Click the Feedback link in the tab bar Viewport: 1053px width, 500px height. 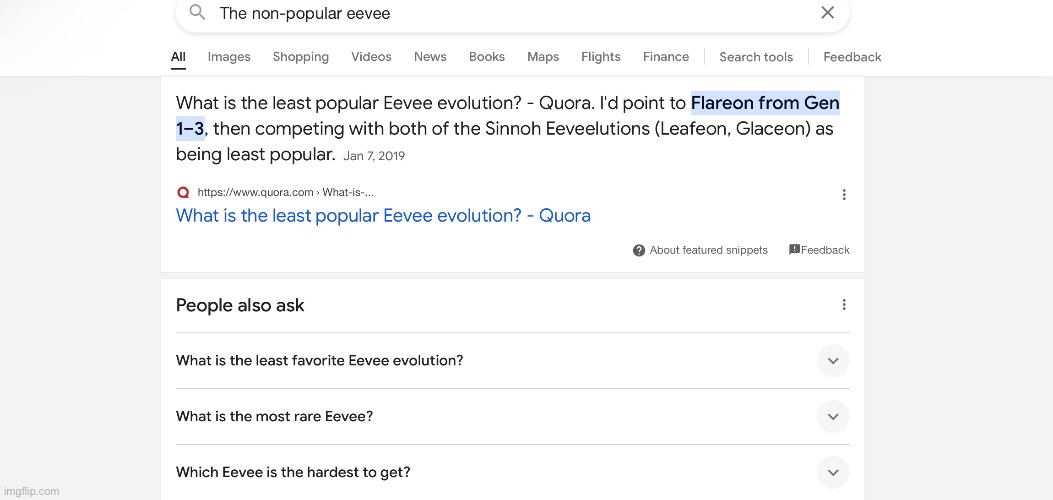tap(852, 57)
